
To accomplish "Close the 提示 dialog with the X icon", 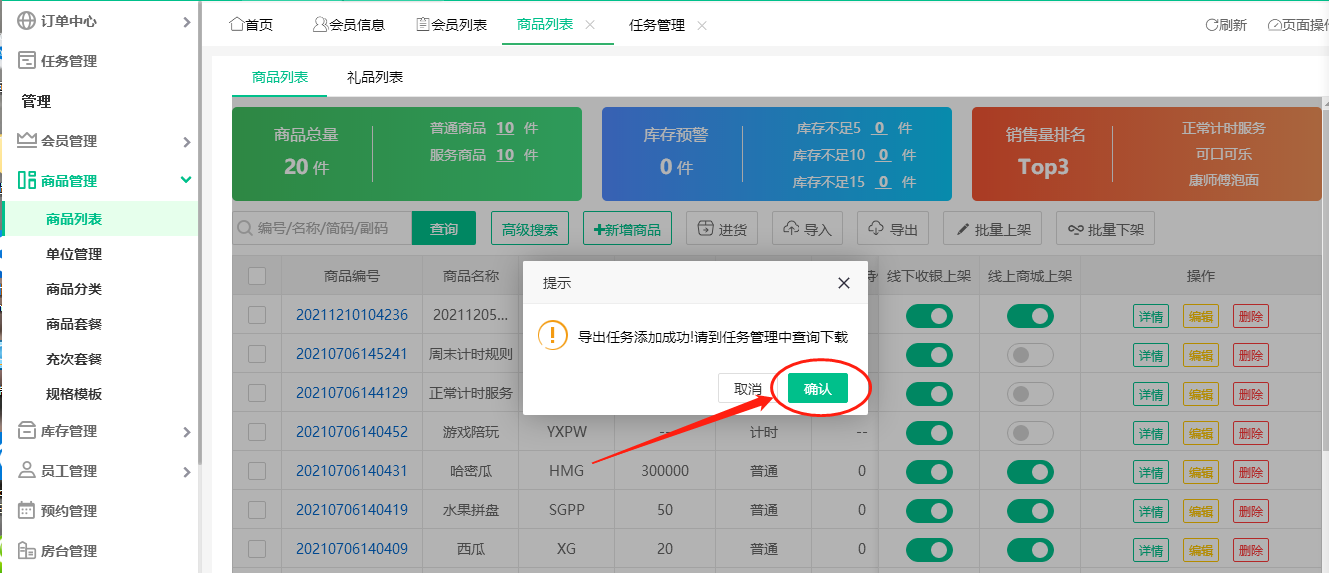I will point(843,283).
